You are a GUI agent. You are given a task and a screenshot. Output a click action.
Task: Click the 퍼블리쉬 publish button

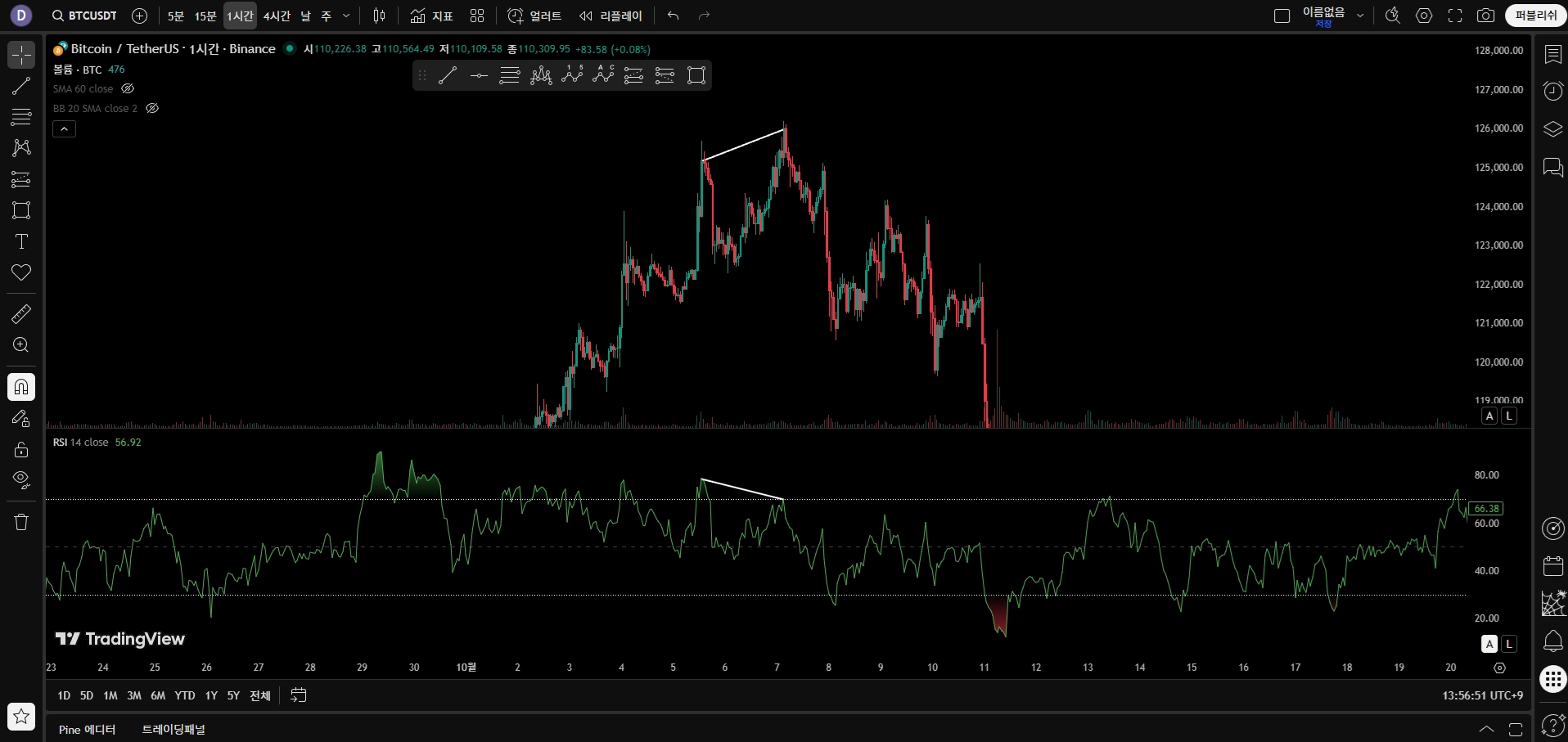tap(1535, 16)
